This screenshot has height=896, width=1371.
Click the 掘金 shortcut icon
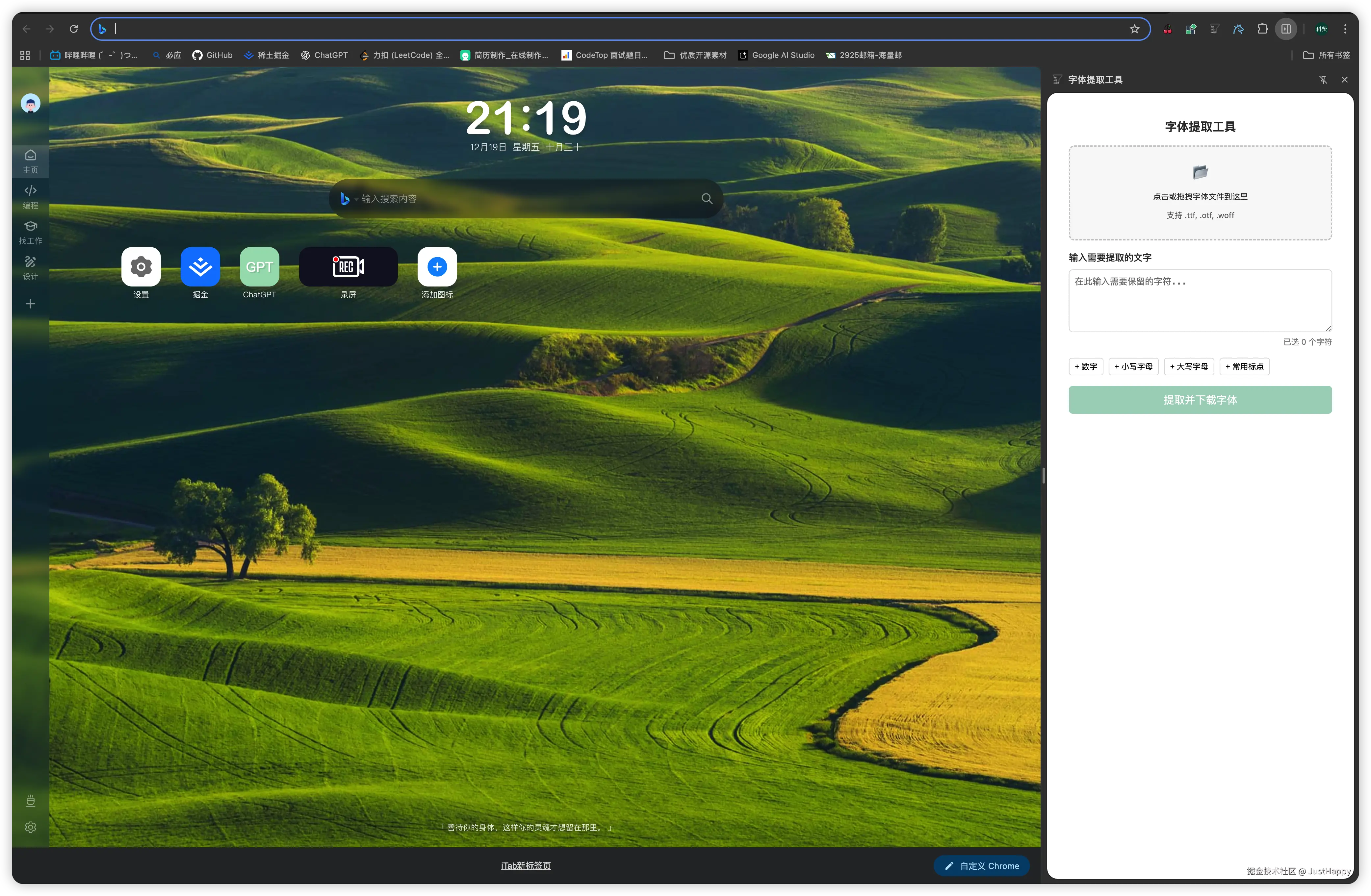[x=200, y=267]
